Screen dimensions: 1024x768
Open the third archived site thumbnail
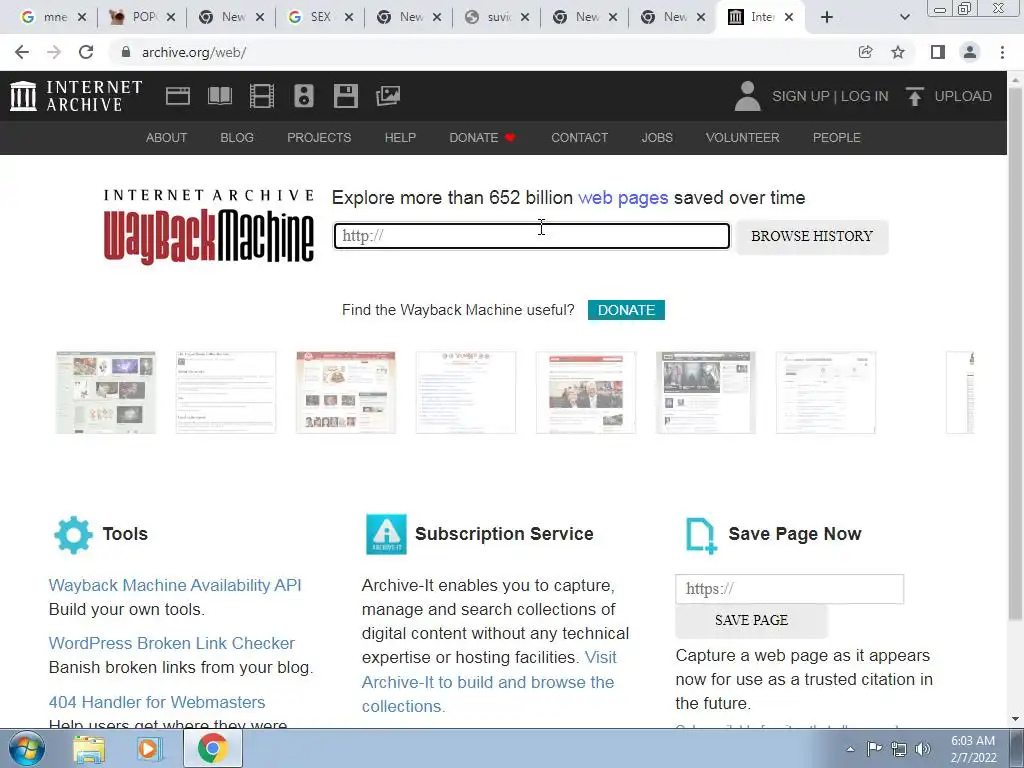point(345,392)
